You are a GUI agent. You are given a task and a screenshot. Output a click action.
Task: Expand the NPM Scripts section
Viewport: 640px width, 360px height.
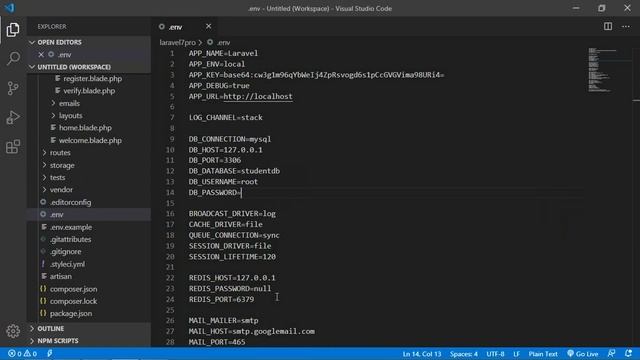pyautogui.click(x=89, y=341)
